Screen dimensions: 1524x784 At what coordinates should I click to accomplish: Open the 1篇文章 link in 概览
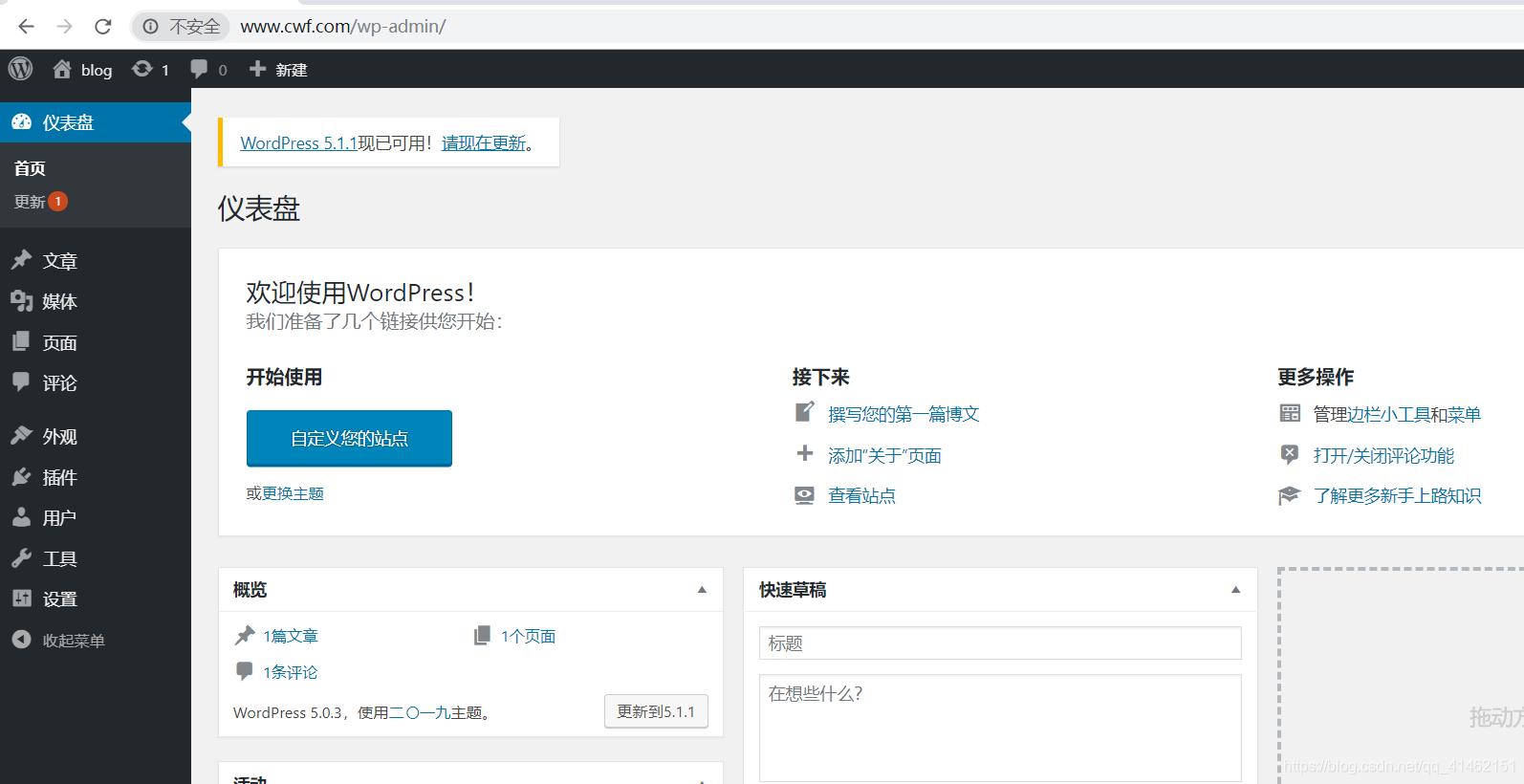pyautogui.click(x=291, y=636)
